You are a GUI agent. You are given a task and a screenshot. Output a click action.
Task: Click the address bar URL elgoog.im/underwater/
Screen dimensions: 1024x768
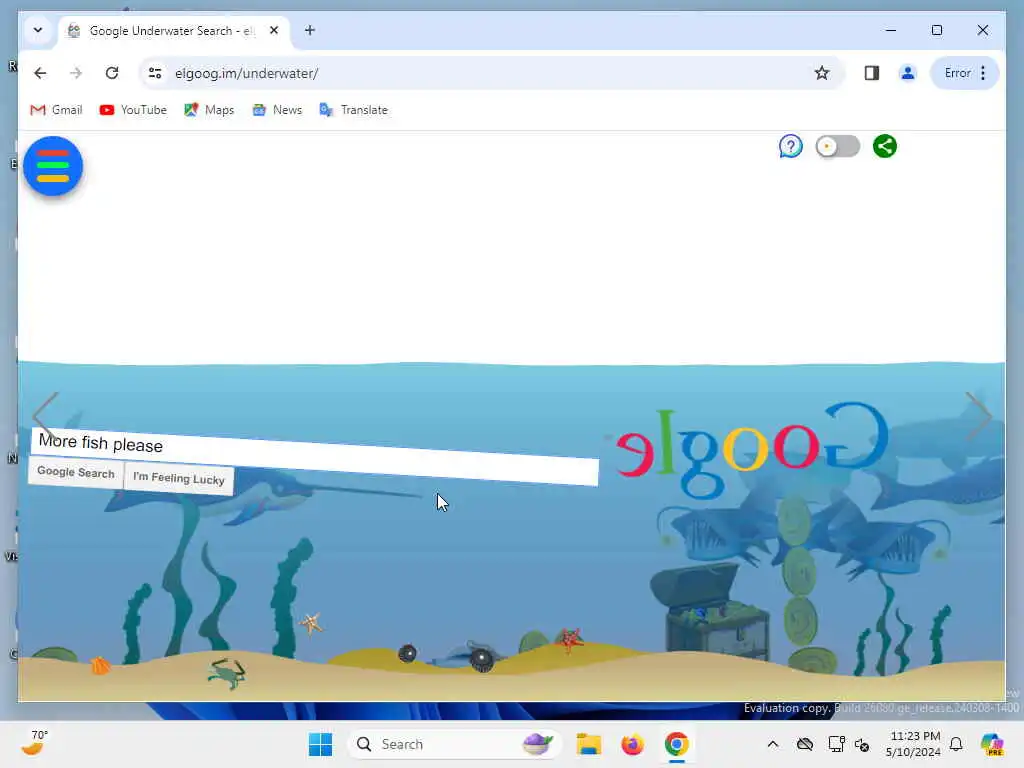click(x=246, y=73)
